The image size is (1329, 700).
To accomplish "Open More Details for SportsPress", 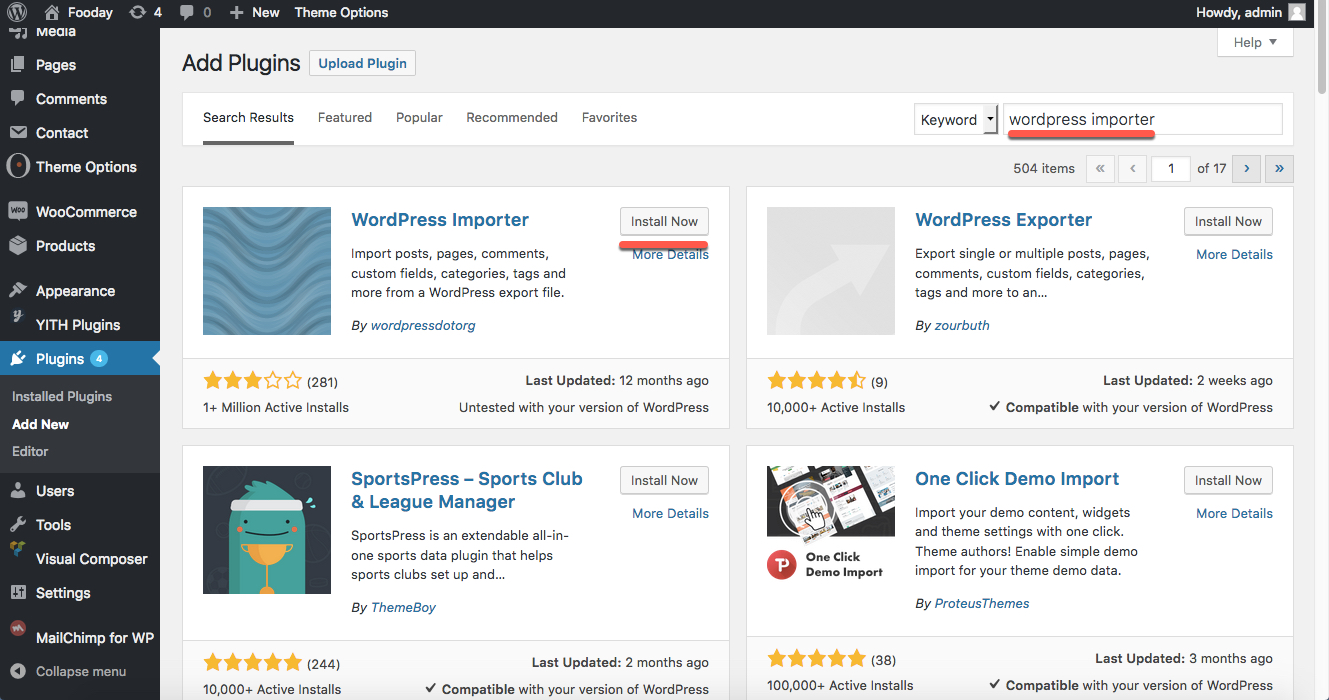I will pyautogui.click(x=670, y=513).
